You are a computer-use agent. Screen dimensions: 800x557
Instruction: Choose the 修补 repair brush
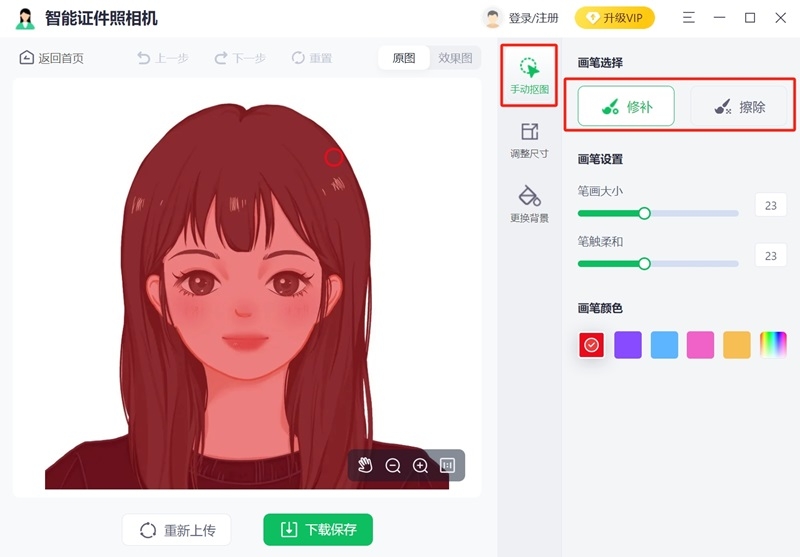pos(626,106)
